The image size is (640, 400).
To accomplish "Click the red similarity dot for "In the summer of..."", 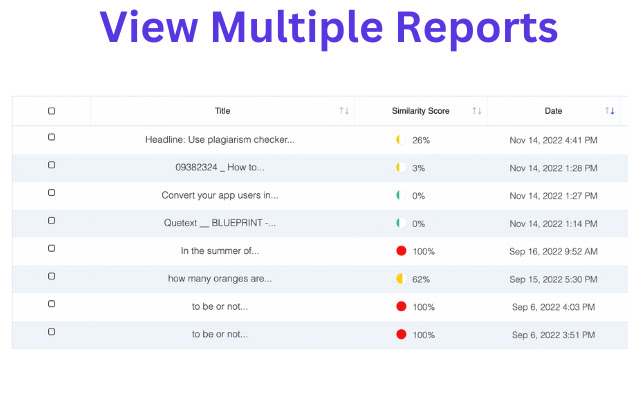I will pos(401,251).
